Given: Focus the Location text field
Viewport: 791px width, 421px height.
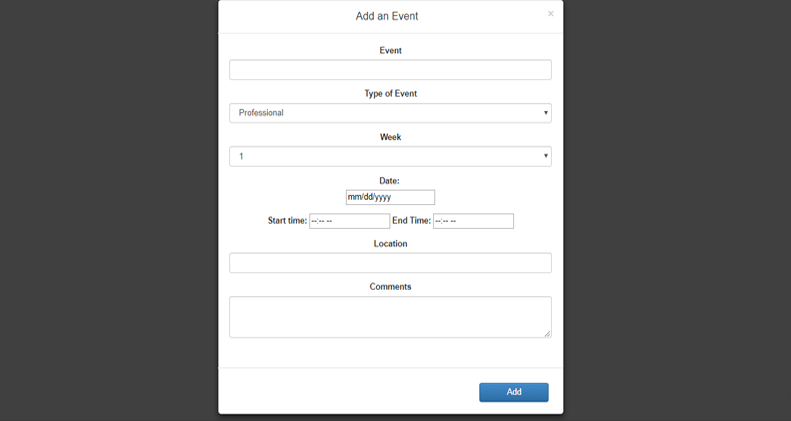Looking at the screenshot, I should pos(390,263).
